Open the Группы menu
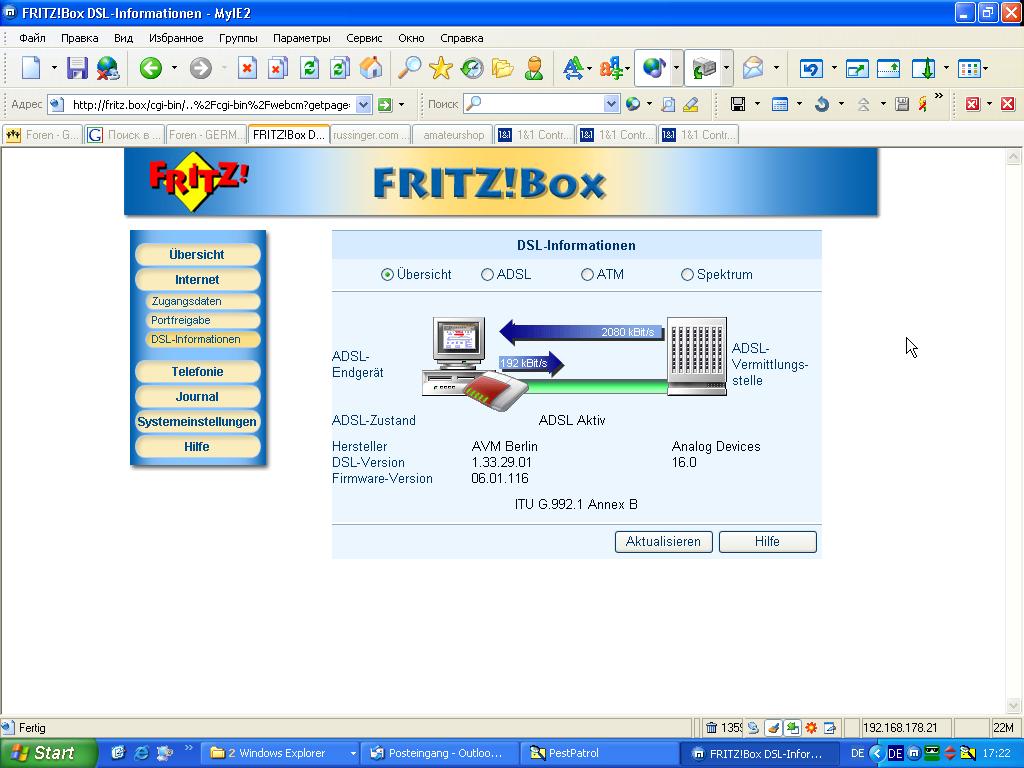The width and height of the screenshot is (1024, 768). click(238, 38)
